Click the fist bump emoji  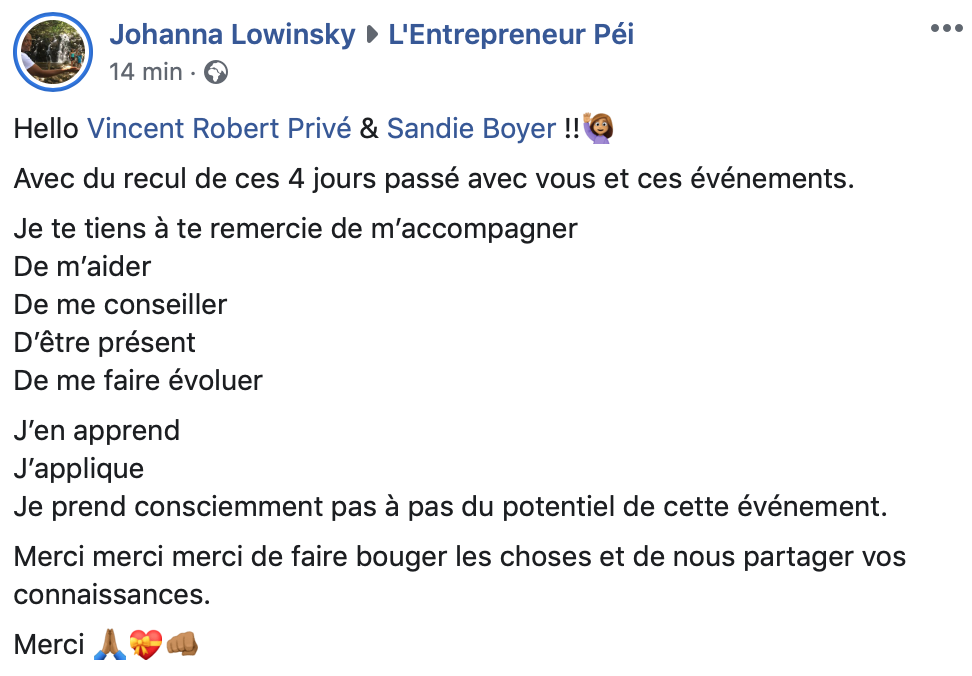click(182, 645)
